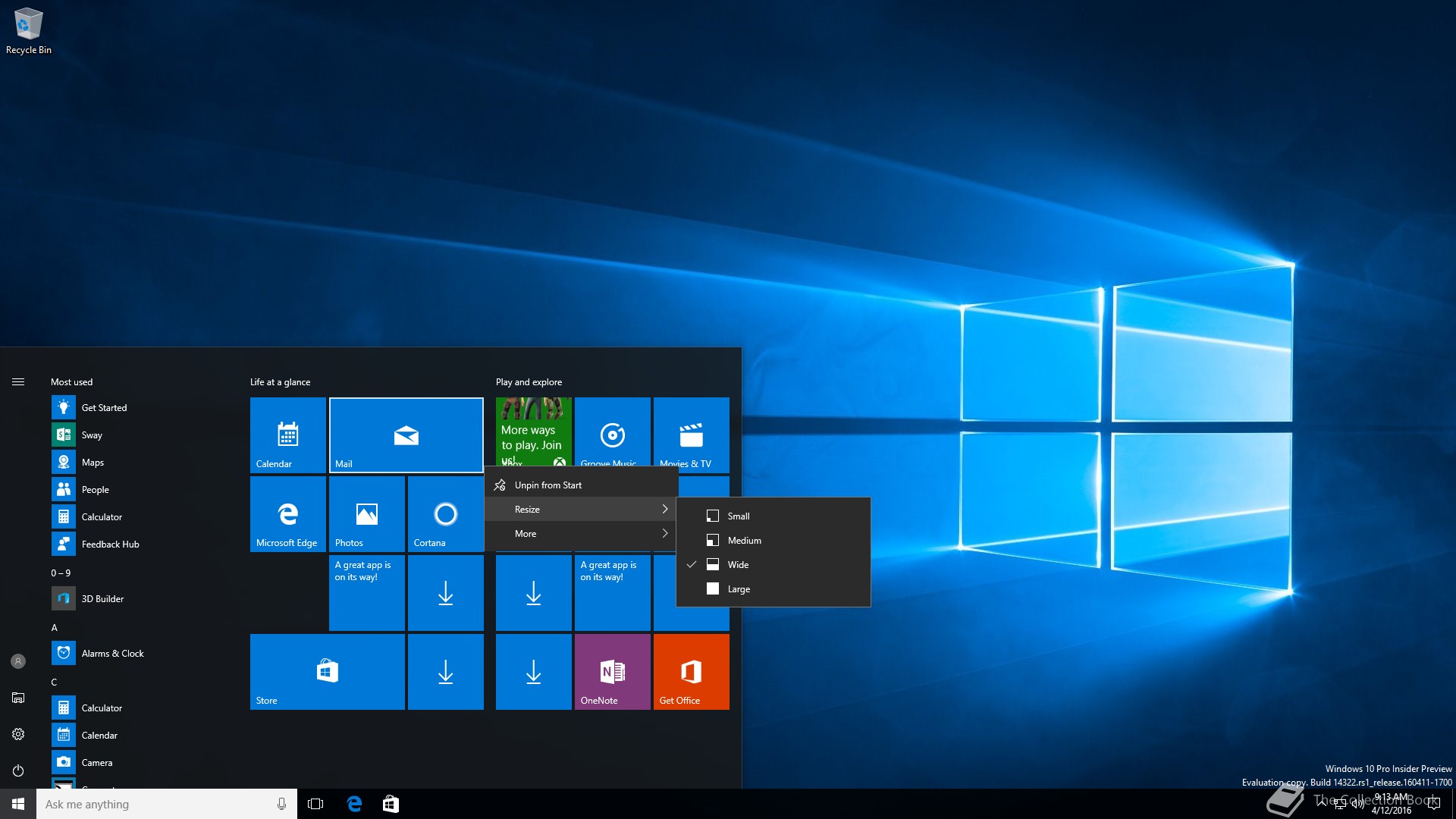Open File Explorer from Start sidebar
1456x819 pixels.
[18, 698]
